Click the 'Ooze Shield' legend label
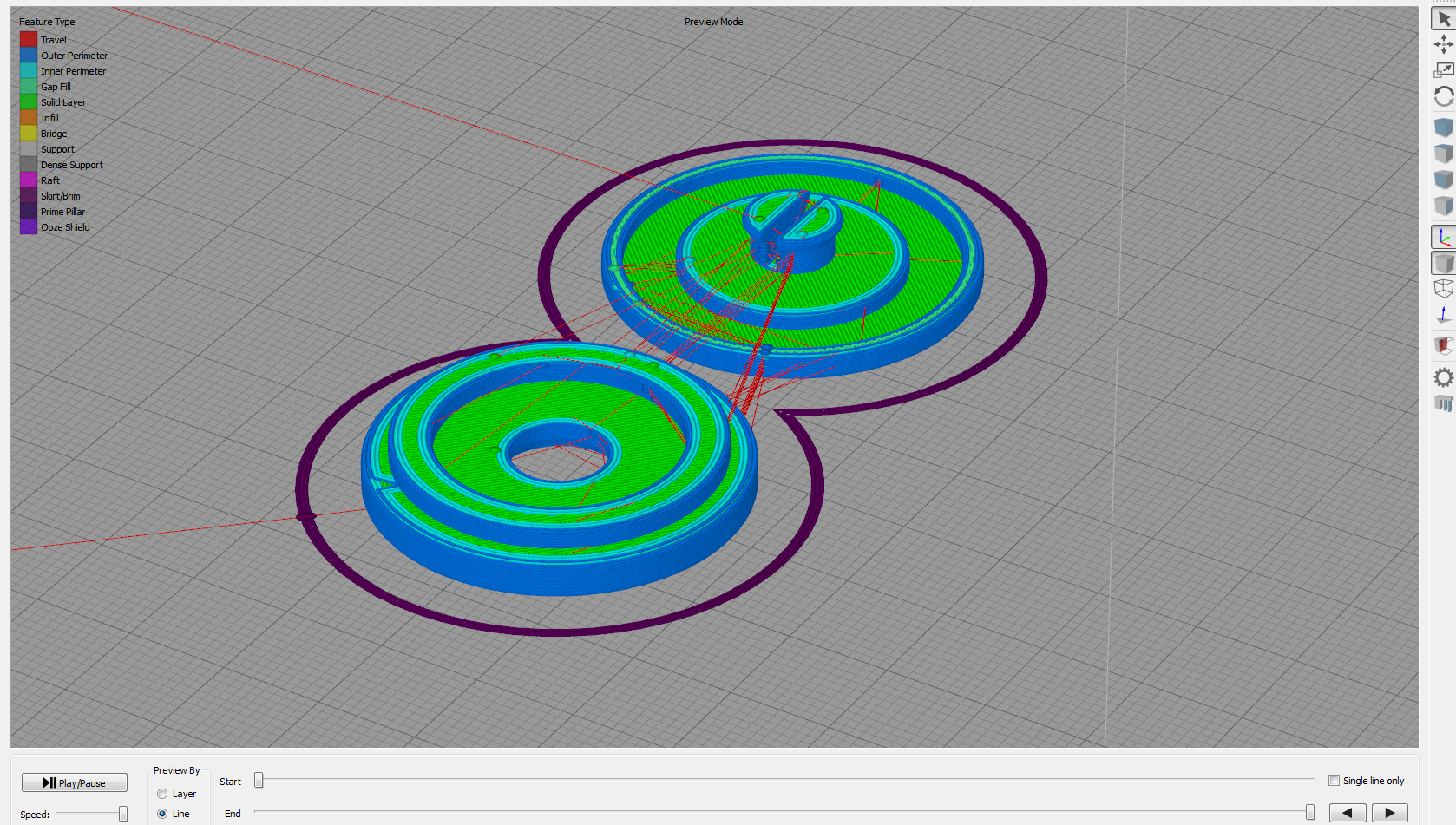This screenshot has height=825, width=1456. tap(65, 227)
